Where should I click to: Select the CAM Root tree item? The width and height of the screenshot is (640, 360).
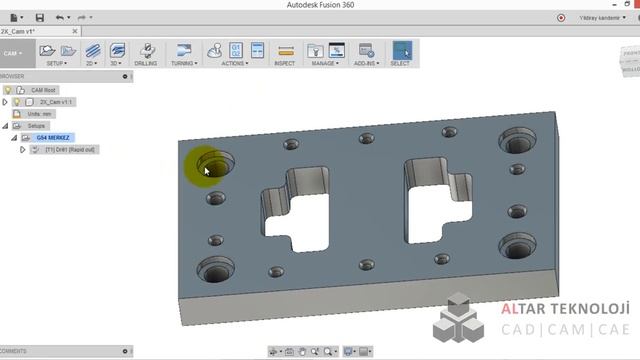click(x=43, y=90)
